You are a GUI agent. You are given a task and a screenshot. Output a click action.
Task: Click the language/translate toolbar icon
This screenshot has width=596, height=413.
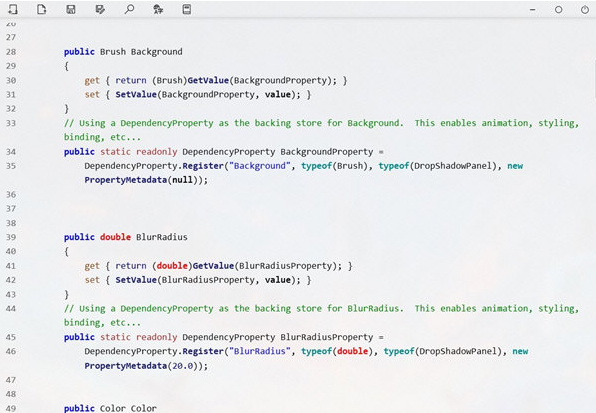tap(158, 9)
